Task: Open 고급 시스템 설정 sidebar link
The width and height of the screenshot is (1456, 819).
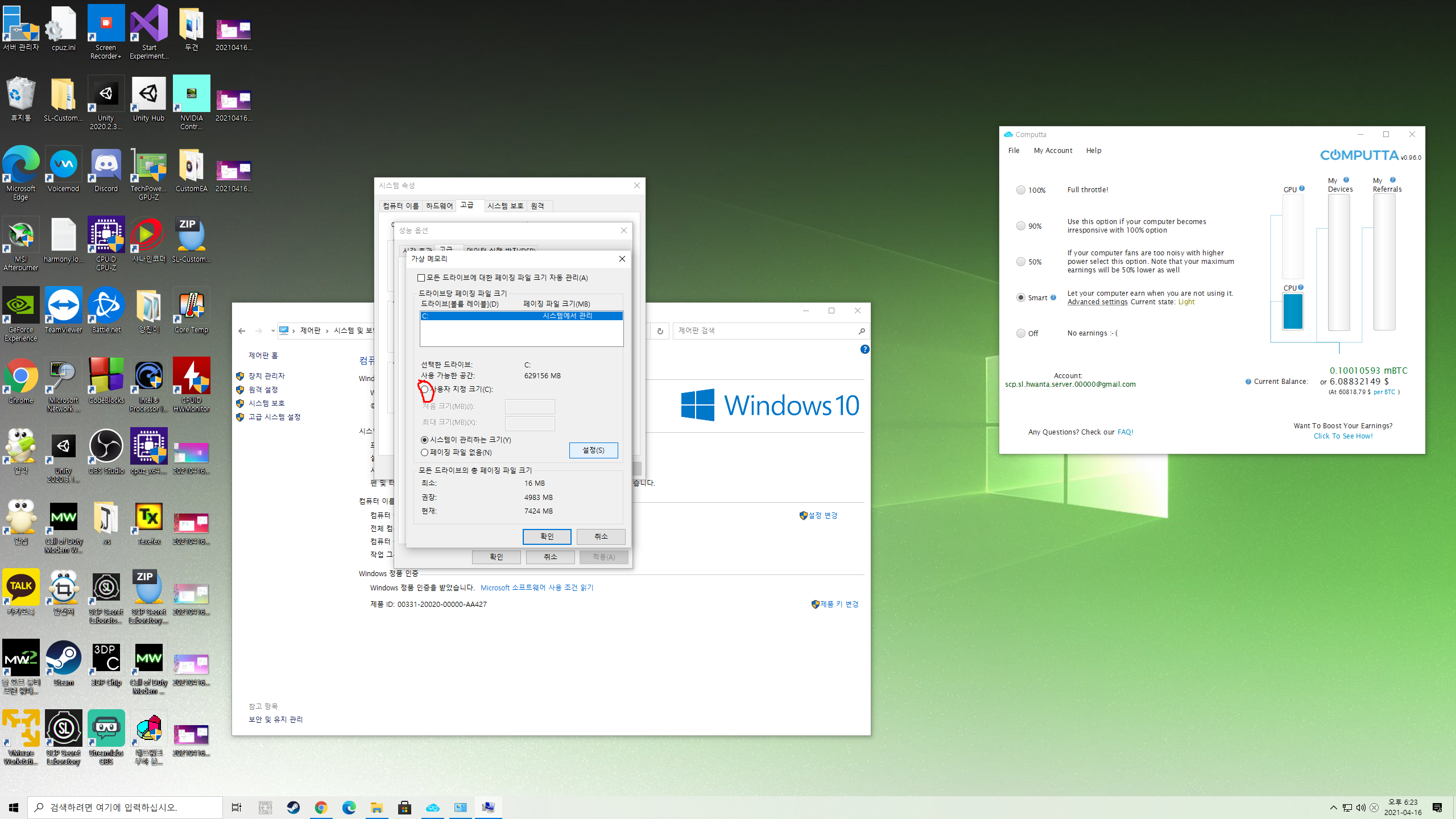Action: [274, 417]
